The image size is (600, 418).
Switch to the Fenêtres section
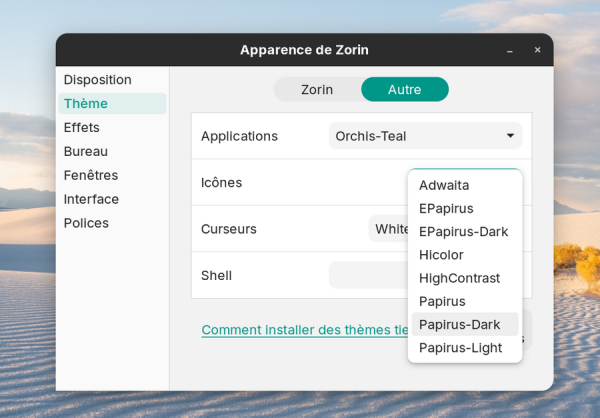click(91, 175)
